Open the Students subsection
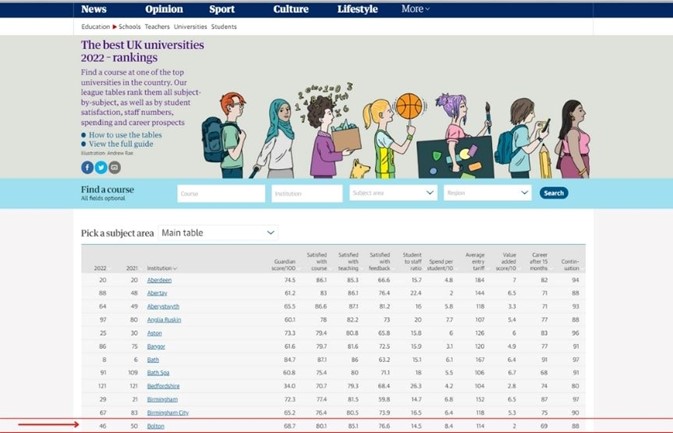Screen dimensions: 673x433 tap(224, 27)
